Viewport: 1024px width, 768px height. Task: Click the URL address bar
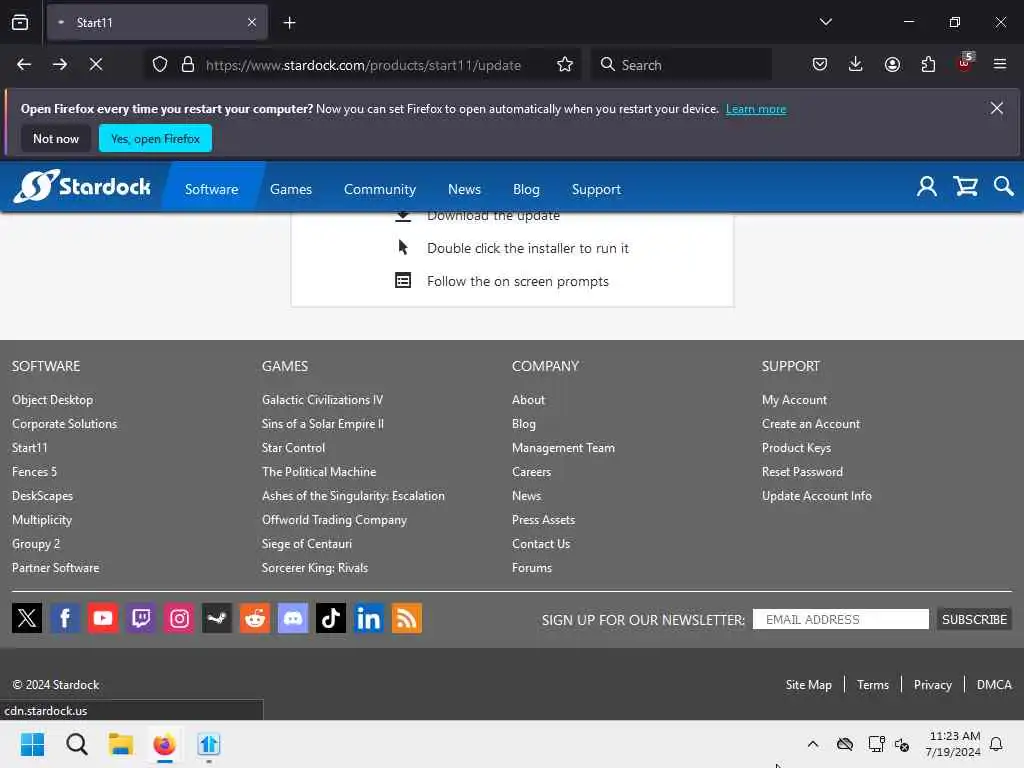[x=363, y=65]
